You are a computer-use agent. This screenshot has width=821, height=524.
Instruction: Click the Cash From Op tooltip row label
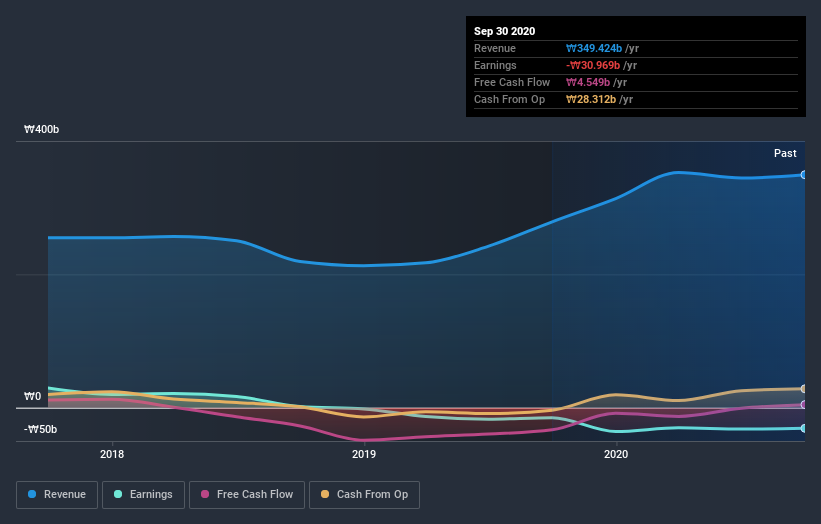pos(509,99)
